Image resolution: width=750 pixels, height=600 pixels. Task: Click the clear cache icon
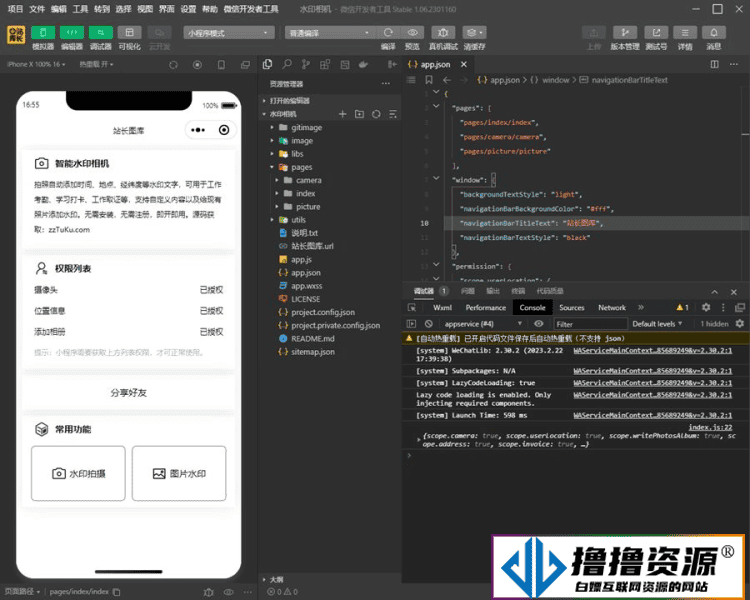click(474, 33)
